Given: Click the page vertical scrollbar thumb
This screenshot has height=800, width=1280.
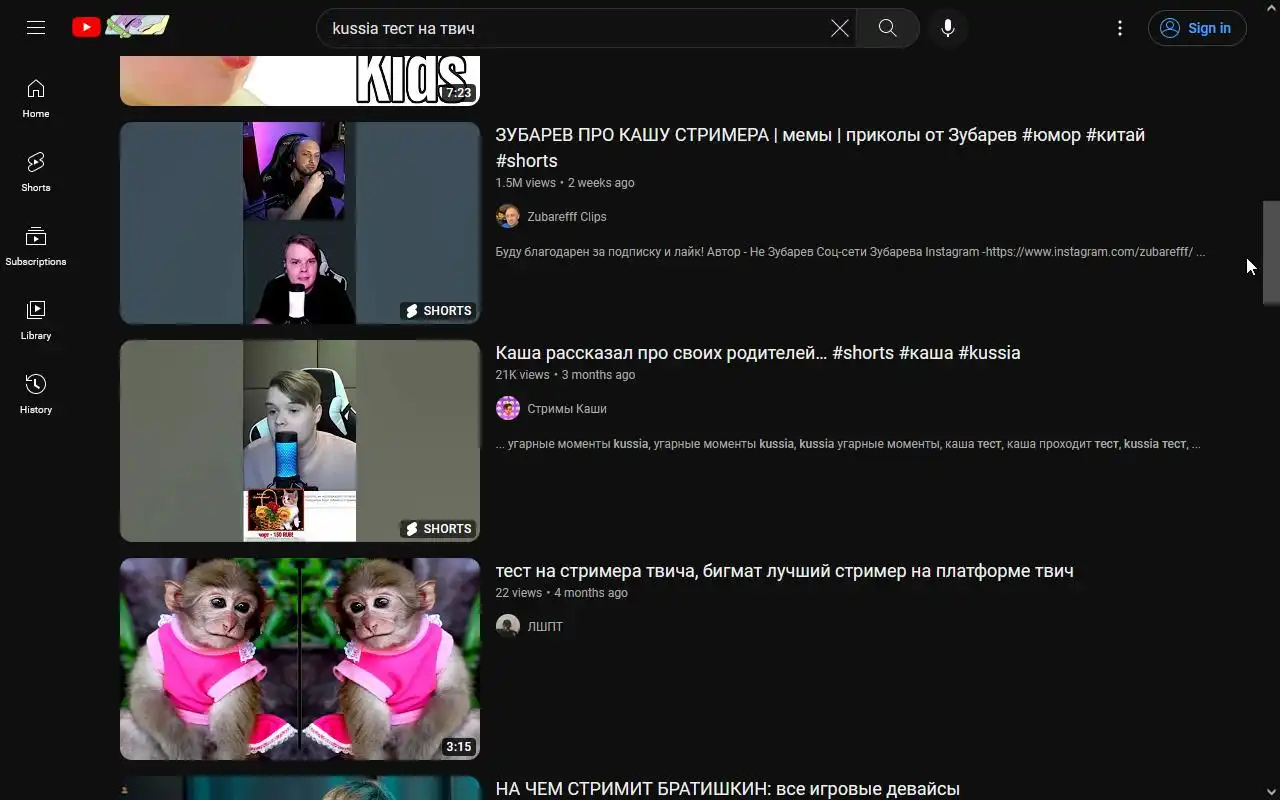Looking at the screenshot, I should pos(1271,252).
